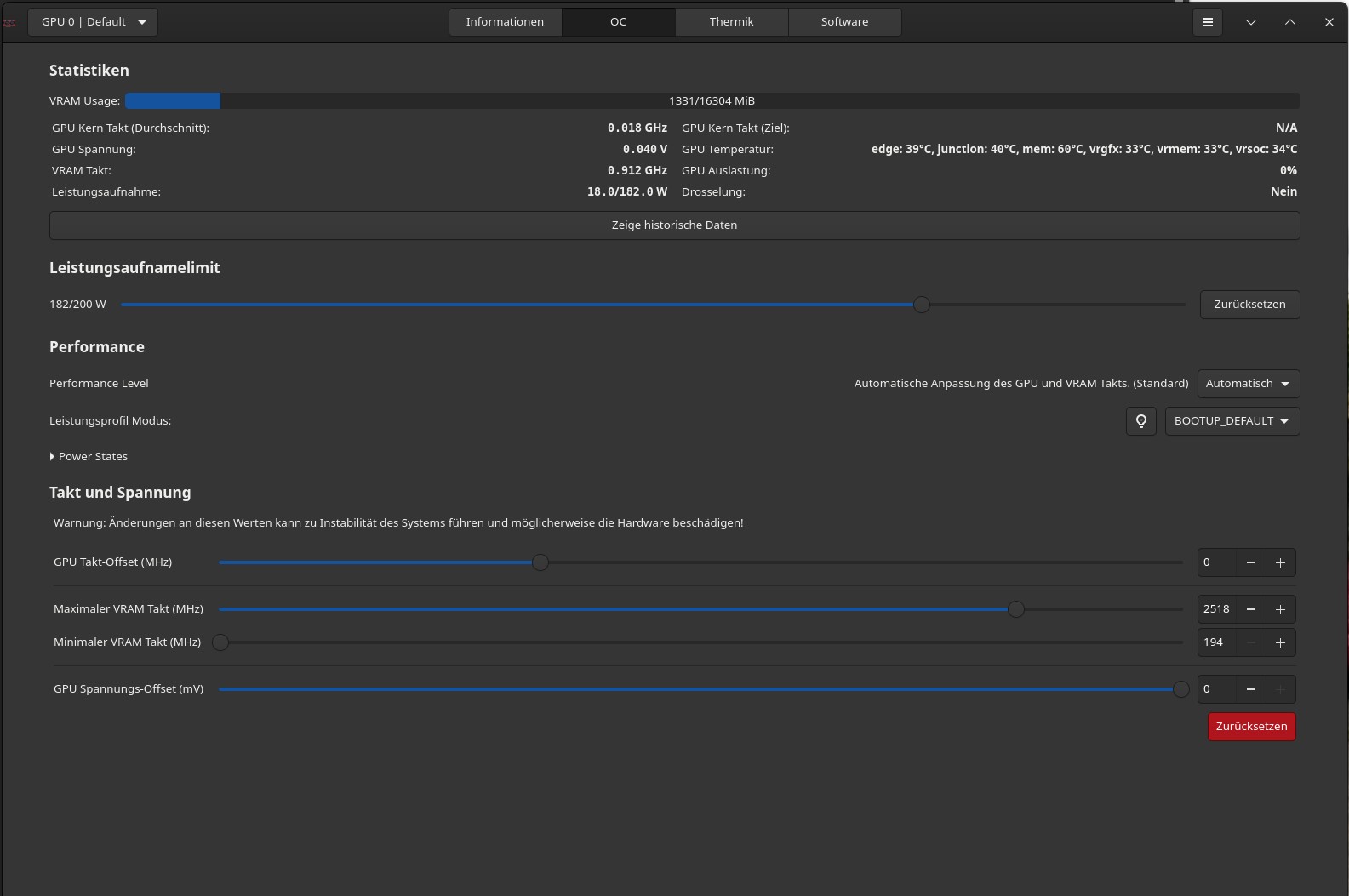Close the window with X button
Image resolution: width=1349 pixels, height=896 pixels.
1329,22
